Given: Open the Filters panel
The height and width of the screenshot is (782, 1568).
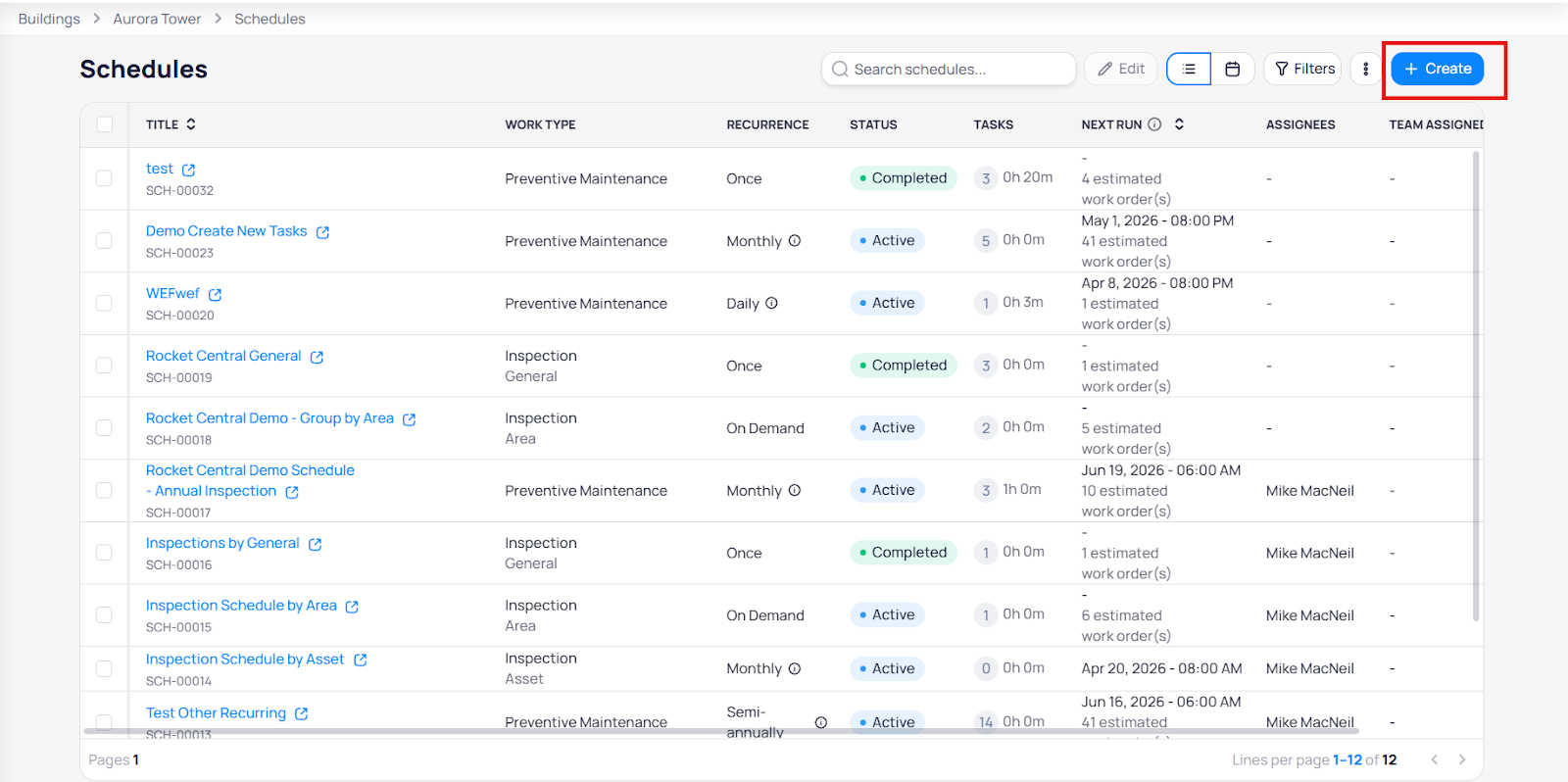Looking at the screenshot, I should click(x=1303, y=69).
